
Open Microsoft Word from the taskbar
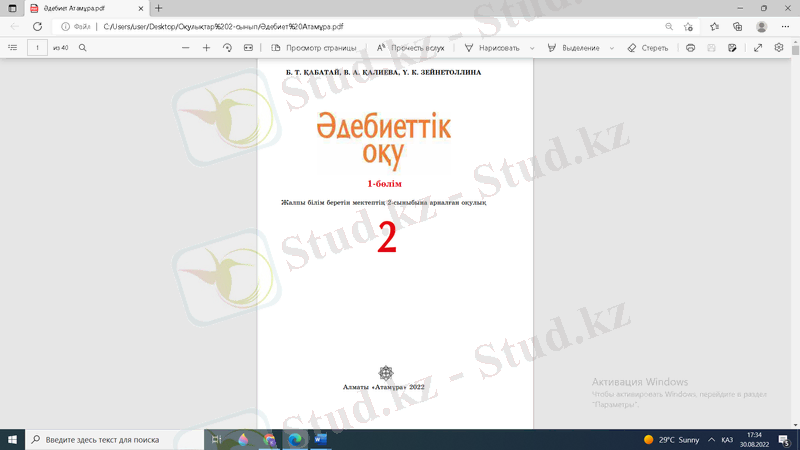pyautogui.click(x=321, y=439)
